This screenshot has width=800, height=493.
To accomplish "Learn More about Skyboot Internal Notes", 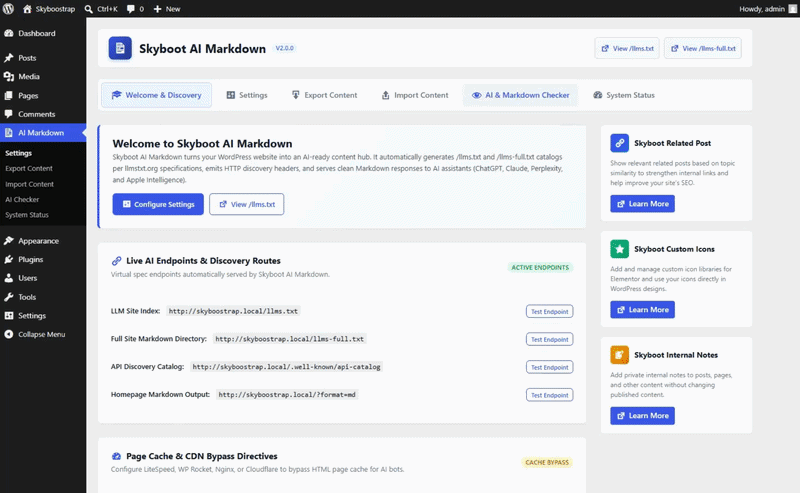I will click(x=642, y=415).
